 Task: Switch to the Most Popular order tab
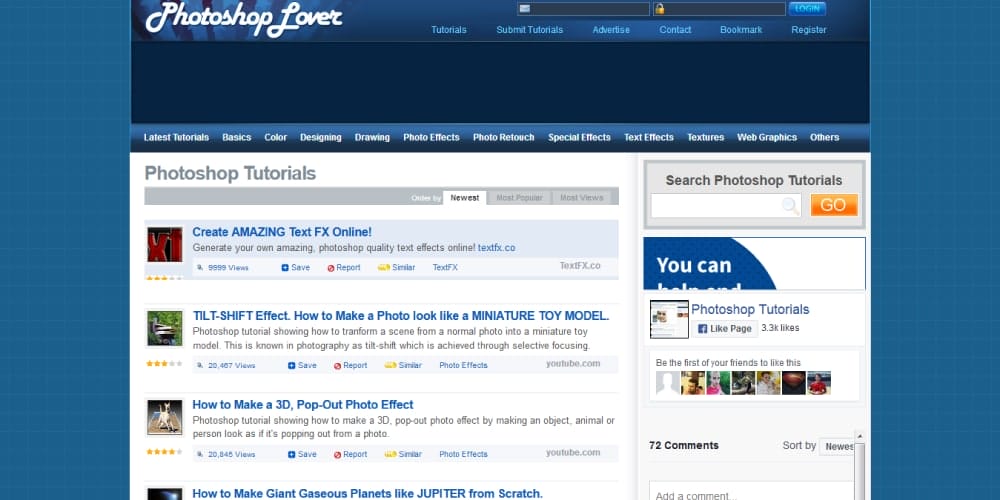tap(519, 198)
